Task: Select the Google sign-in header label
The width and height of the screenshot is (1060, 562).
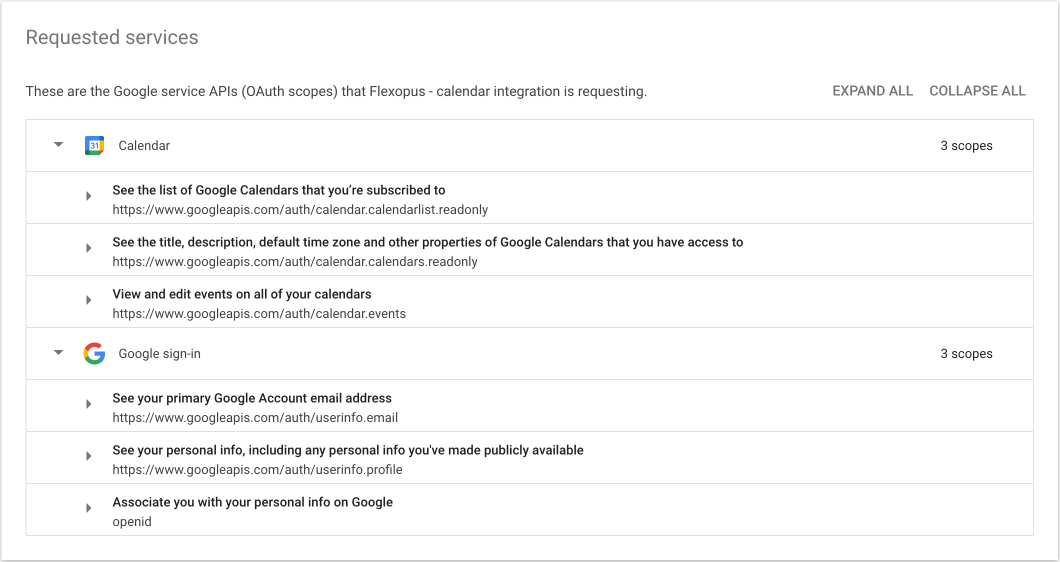Action: click(x=160, y=354)
